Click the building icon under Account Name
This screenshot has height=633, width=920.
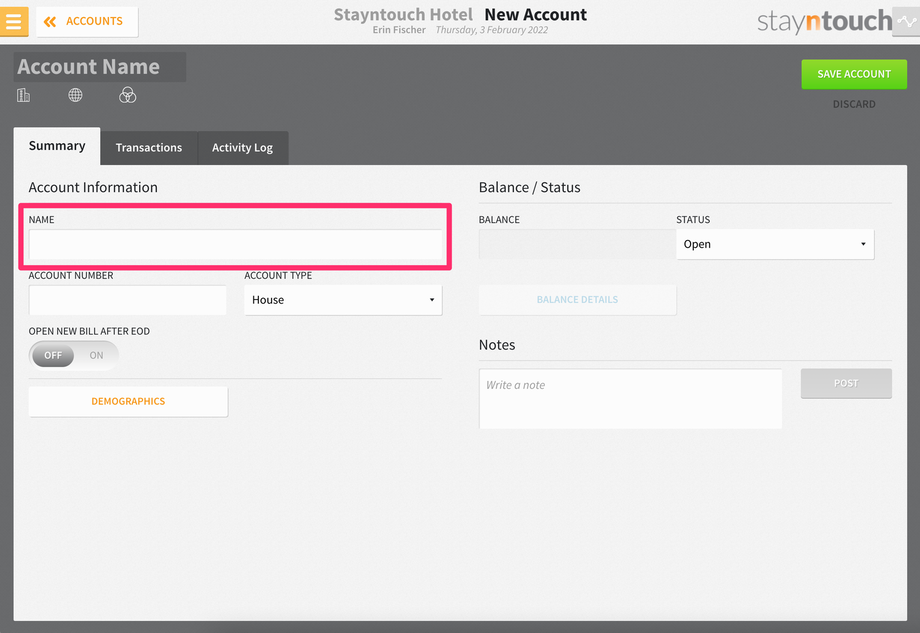point(23,95)
